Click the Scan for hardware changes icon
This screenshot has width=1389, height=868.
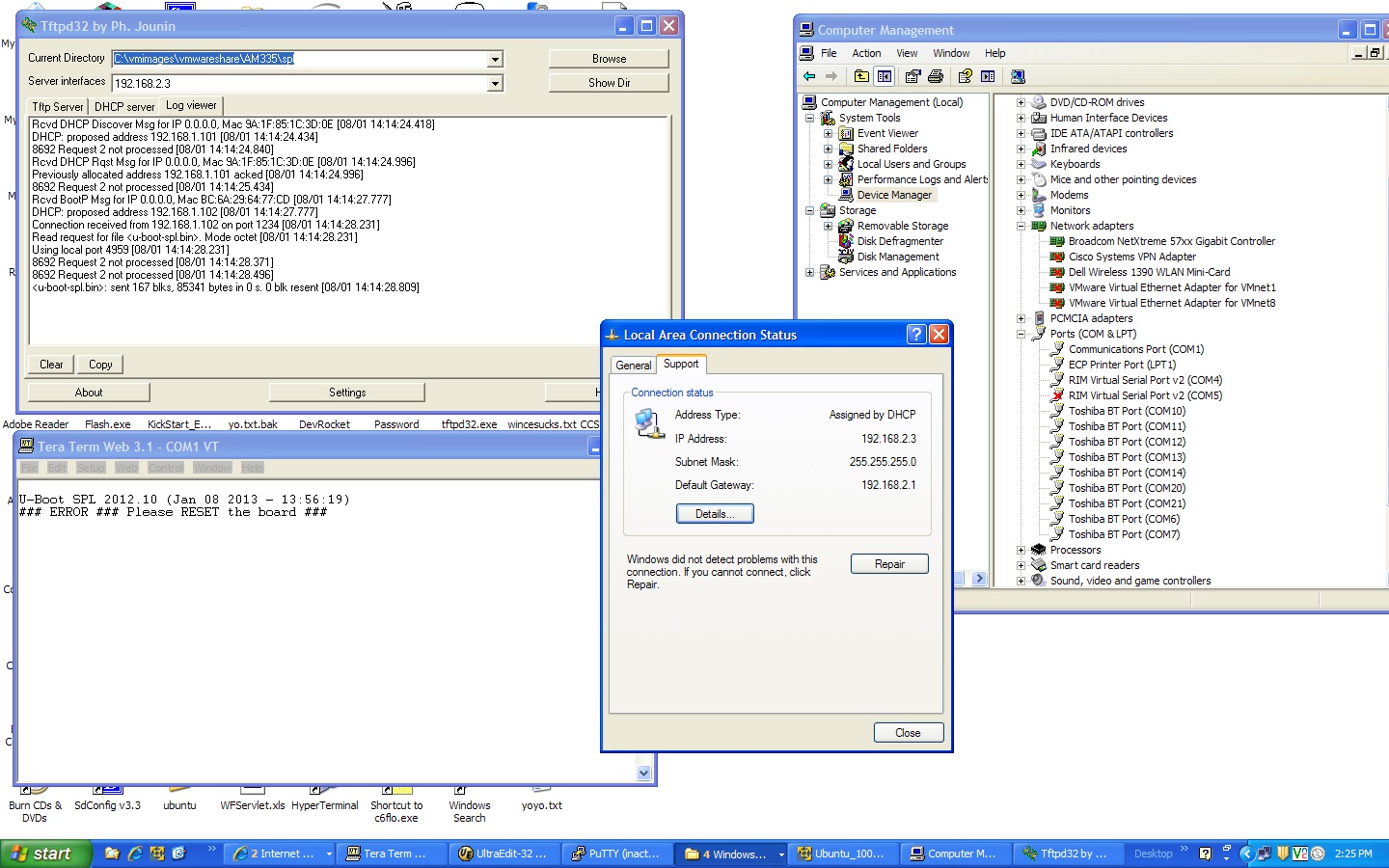pyautogui.click(x=1018, y=76)
